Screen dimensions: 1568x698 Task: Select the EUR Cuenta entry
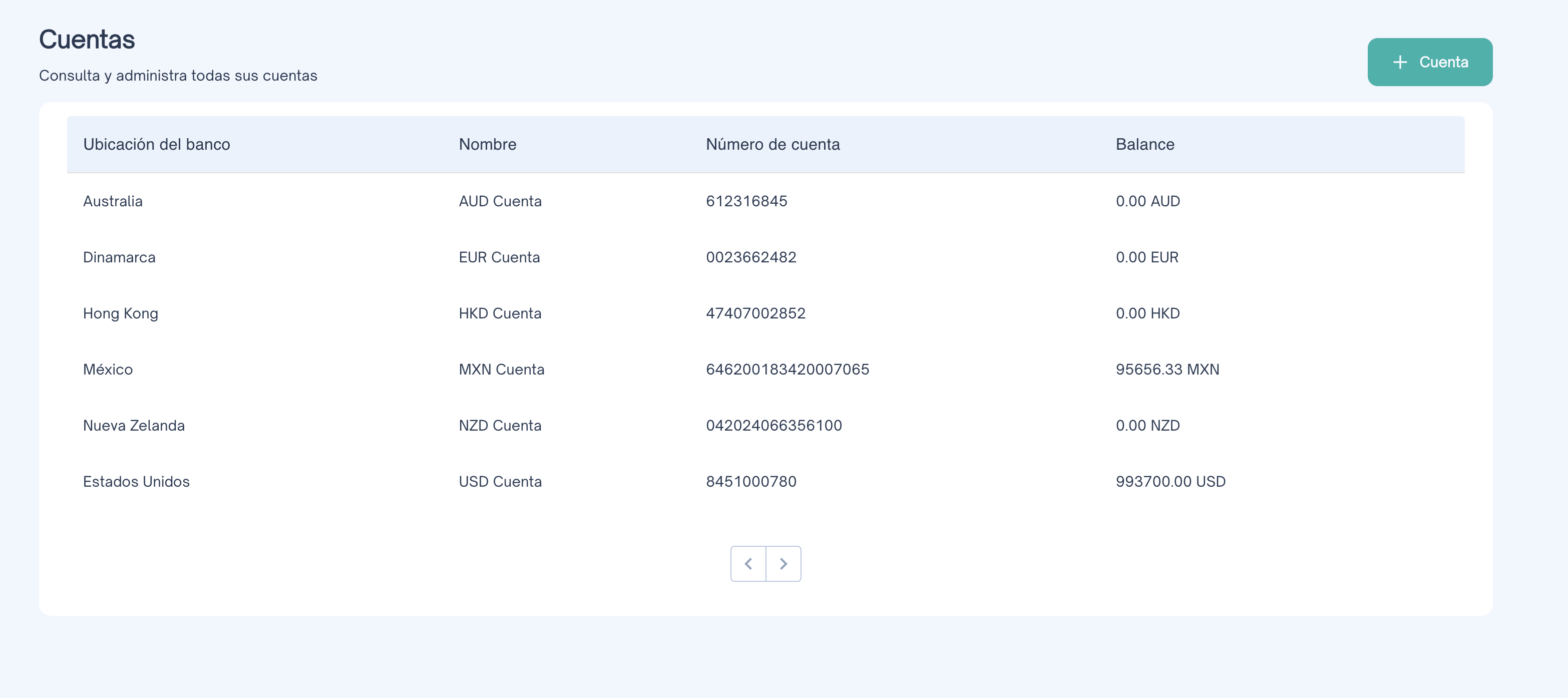[x=499, y=257]
